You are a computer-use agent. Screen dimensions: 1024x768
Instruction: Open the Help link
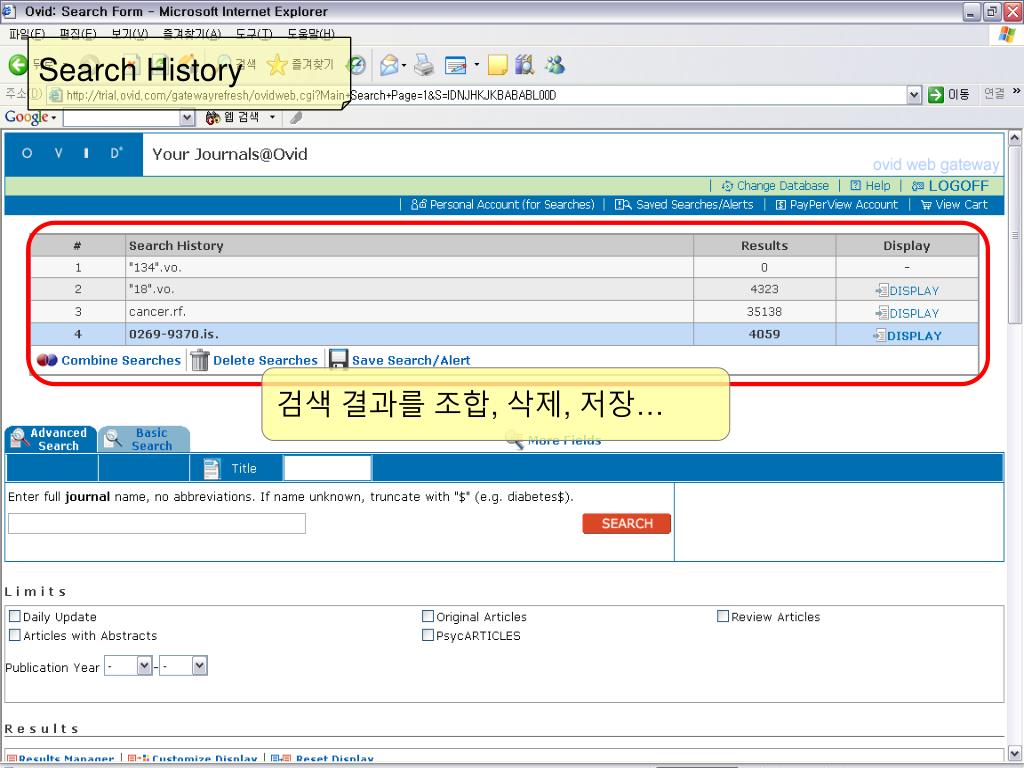coord(870,185)
